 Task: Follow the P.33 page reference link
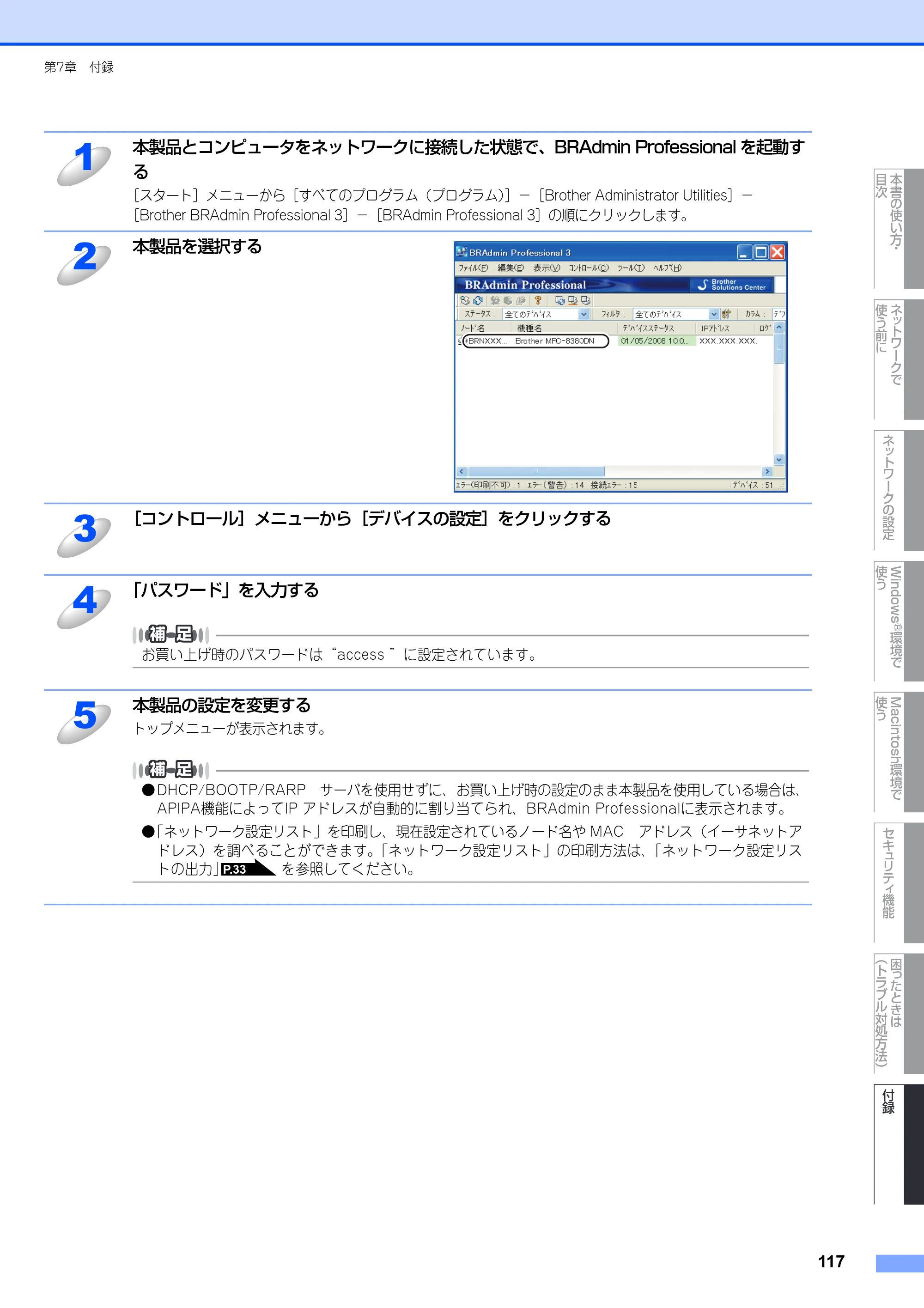click(x=249, y=868)
